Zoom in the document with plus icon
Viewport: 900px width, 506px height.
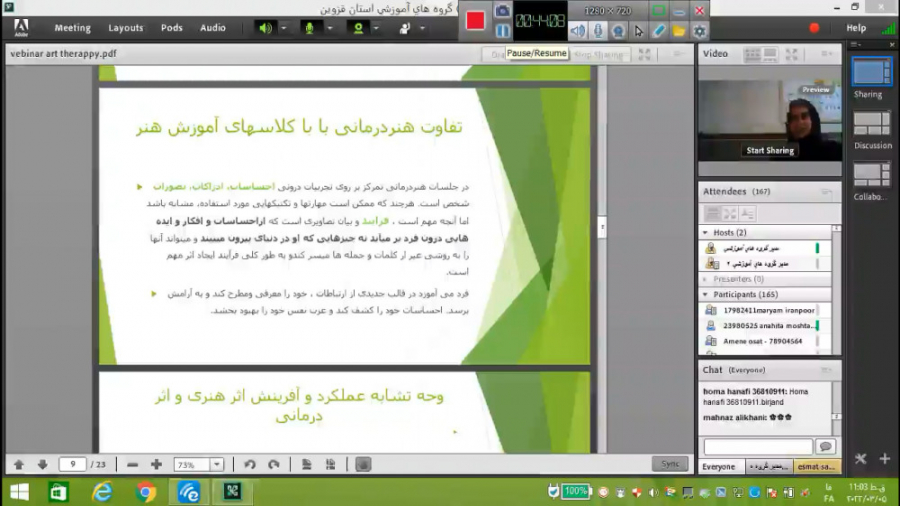click(156, 465)
